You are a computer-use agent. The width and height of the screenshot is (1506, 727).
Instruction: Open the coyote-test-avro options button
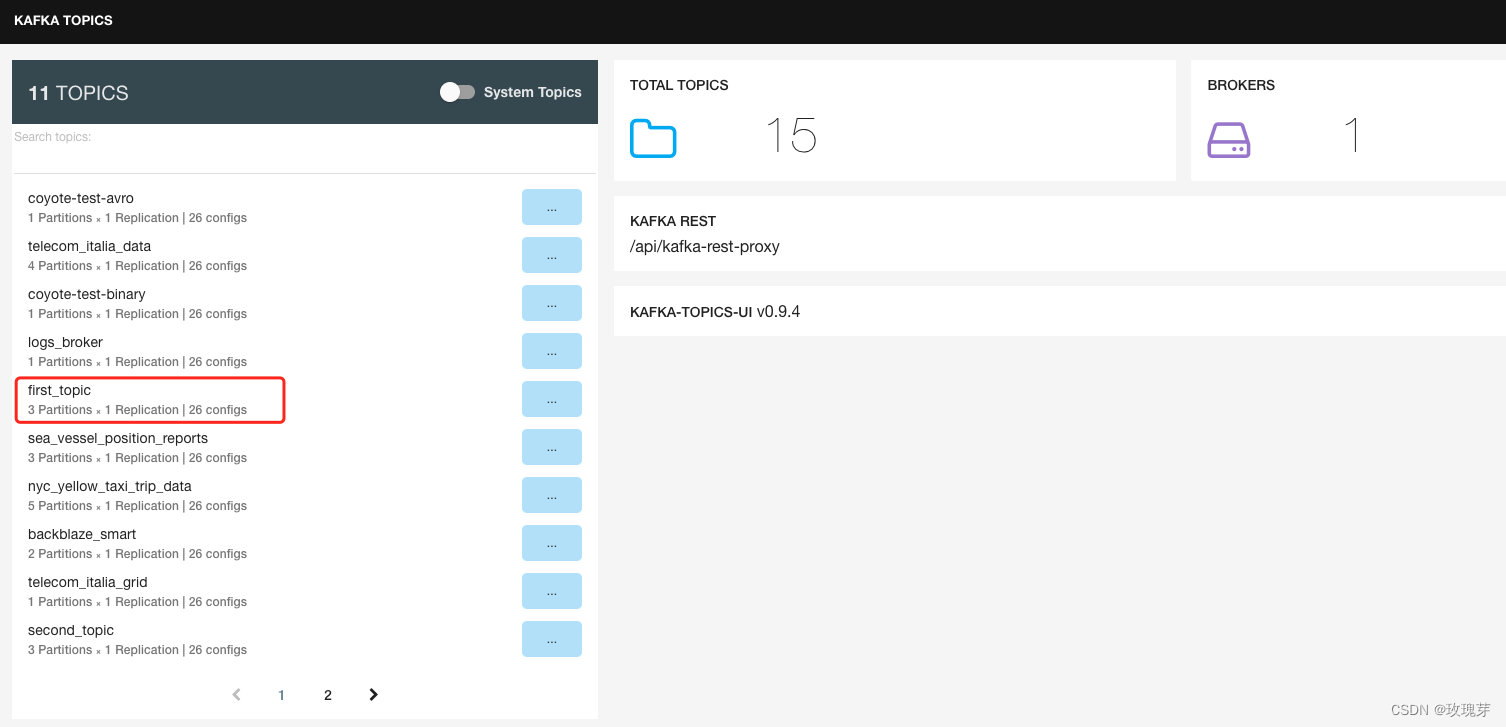552,207
